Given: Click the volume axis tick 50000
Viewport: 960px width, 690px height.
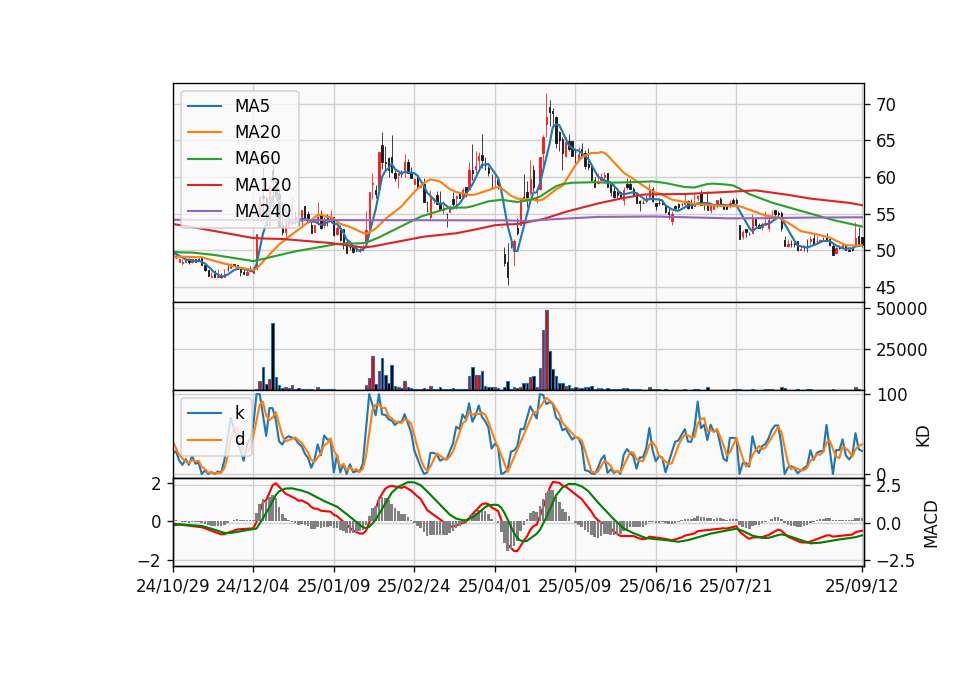Looking at the screenshot, I should click(x=901, y=309).
